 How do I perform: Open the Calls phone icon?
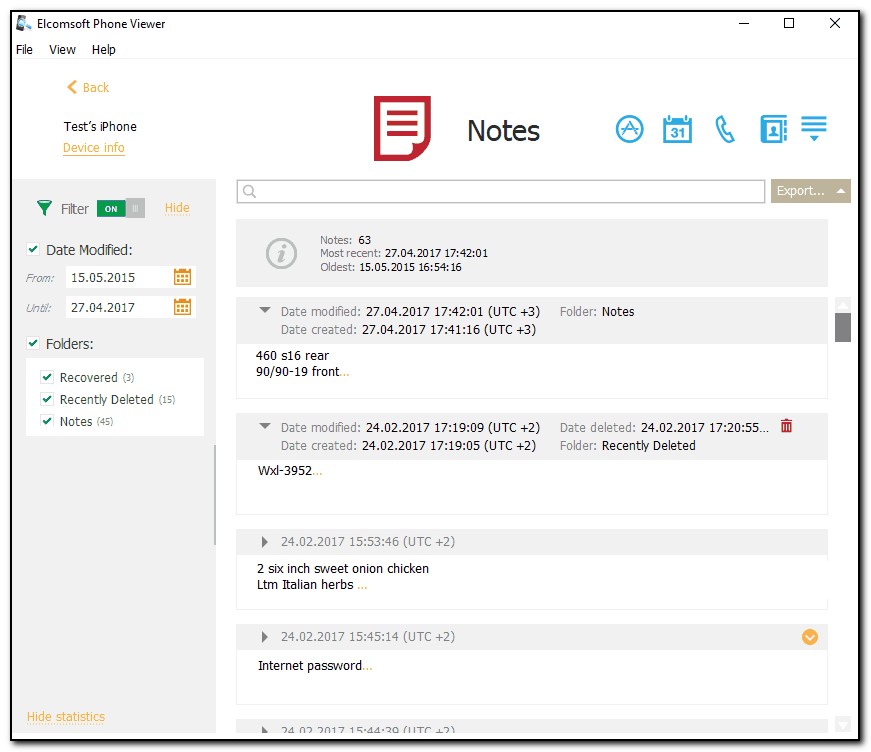pos(725,129)
